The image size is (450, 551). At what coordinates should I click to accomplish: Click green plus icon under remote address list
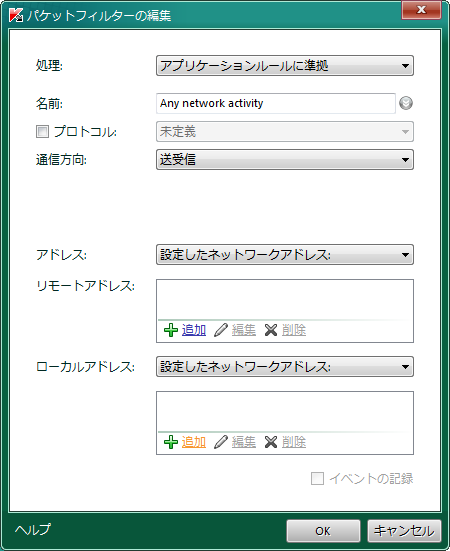tap(171, 330)
